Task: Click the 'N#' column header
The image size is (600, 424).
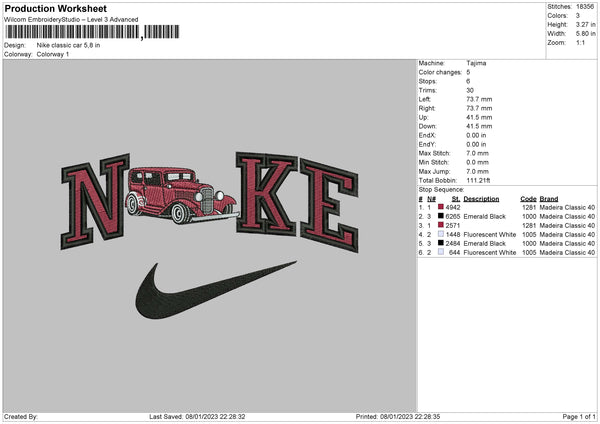Action: click(x=431, y=199)
